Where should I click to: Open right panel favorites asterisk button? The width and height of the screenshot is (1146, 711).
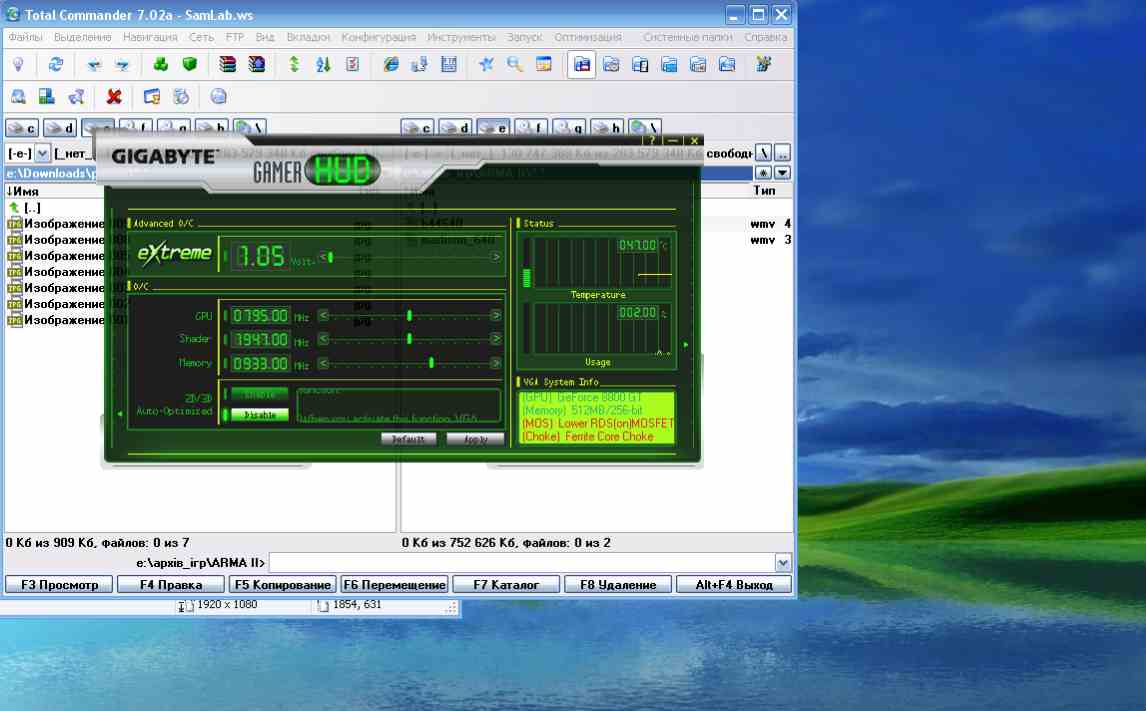coord(763,173)
